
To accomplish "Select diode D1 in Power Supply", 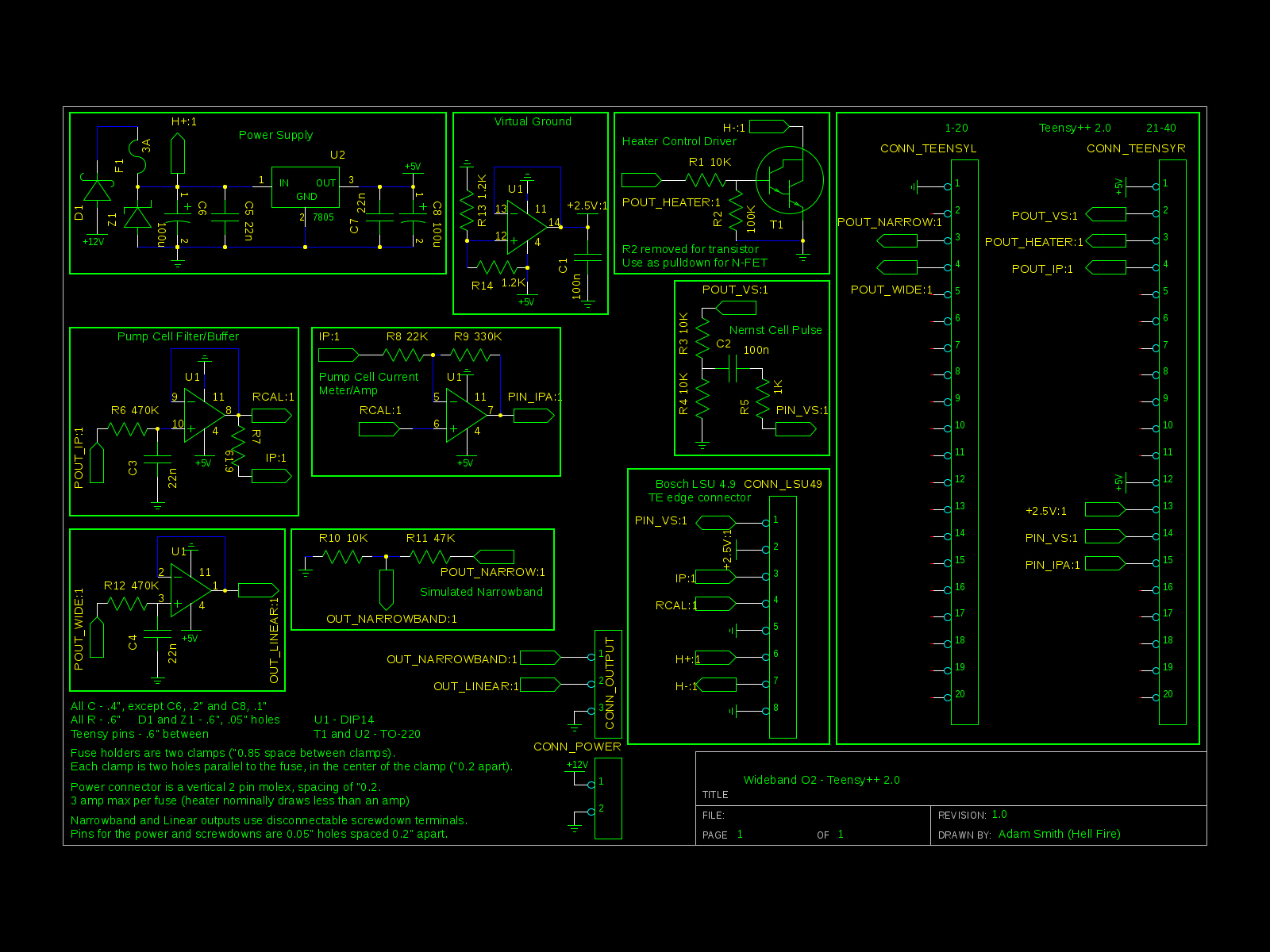I will click(98, 192).
